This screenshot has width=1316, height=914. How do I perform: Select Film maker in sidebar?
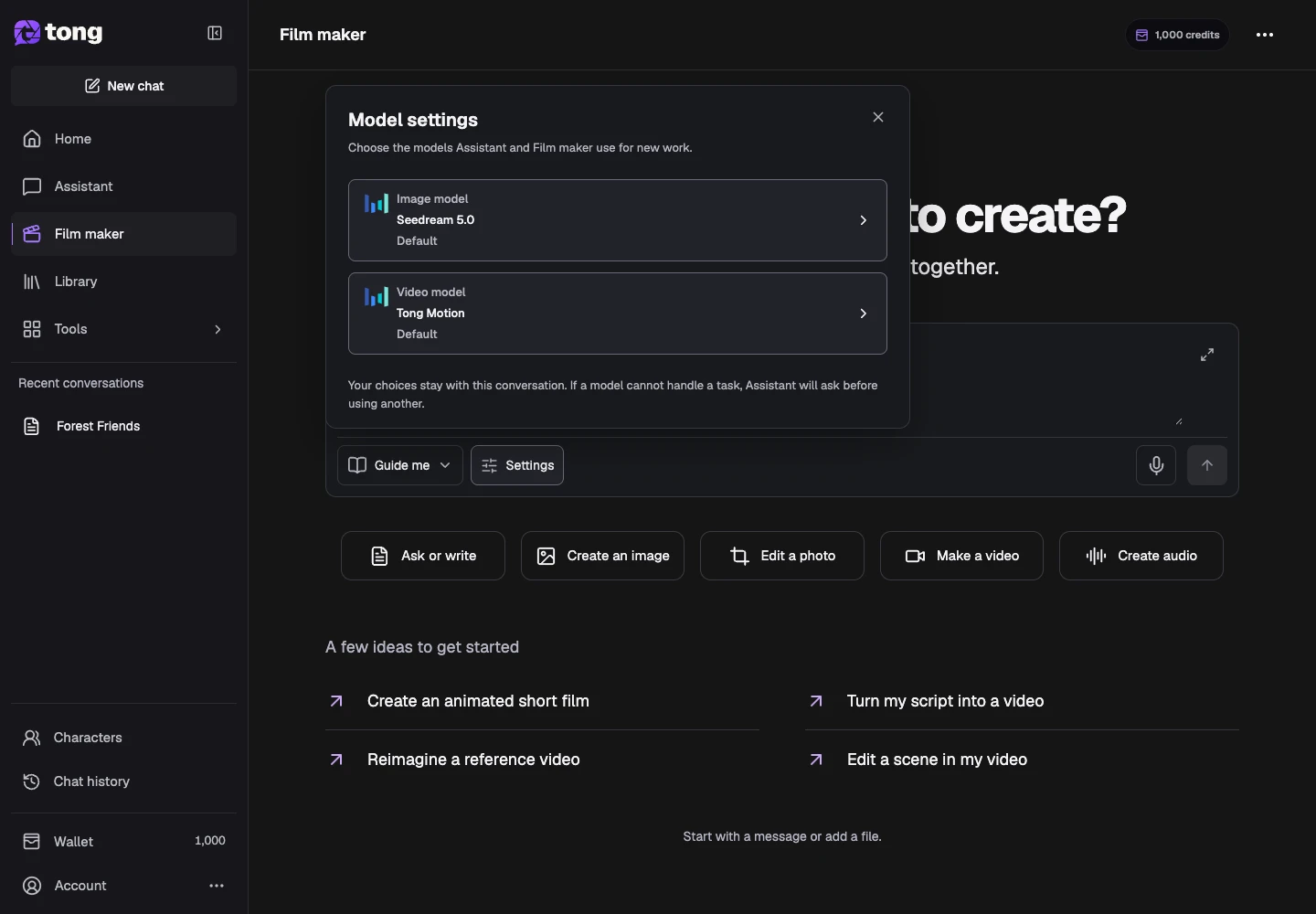(x=124, y=234)
